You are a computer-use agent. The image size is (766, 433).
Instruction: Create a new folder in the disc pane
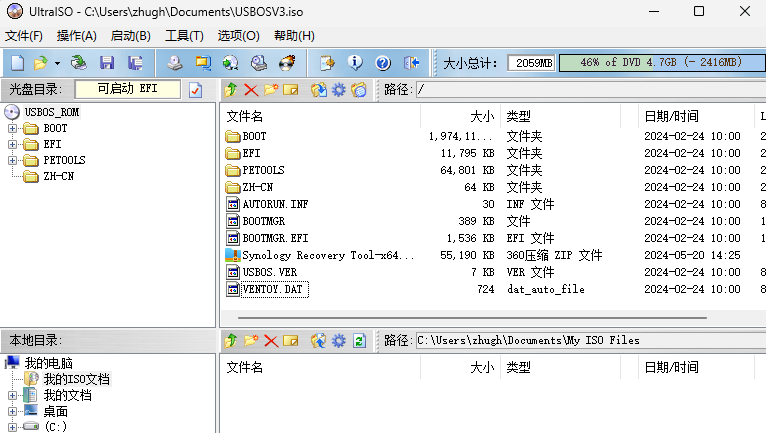click(271, 89)
